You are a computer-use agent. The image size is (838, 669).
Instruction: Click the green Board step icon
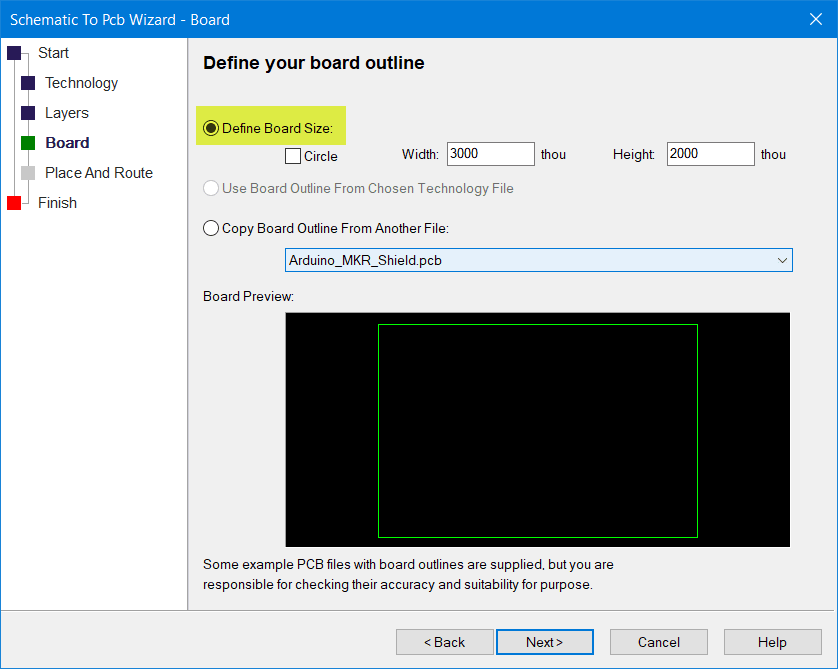pos(28,143)
